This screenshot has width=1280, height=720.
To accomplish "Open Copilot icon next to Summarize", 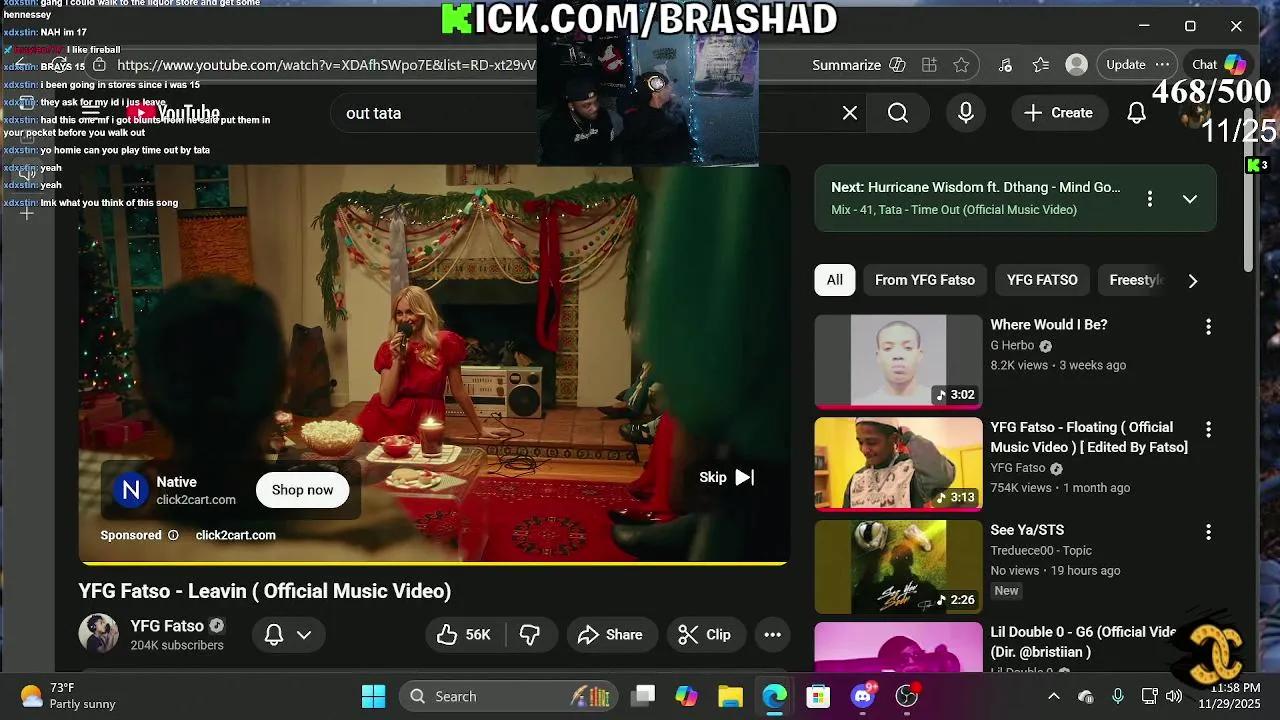I will 897,65.
